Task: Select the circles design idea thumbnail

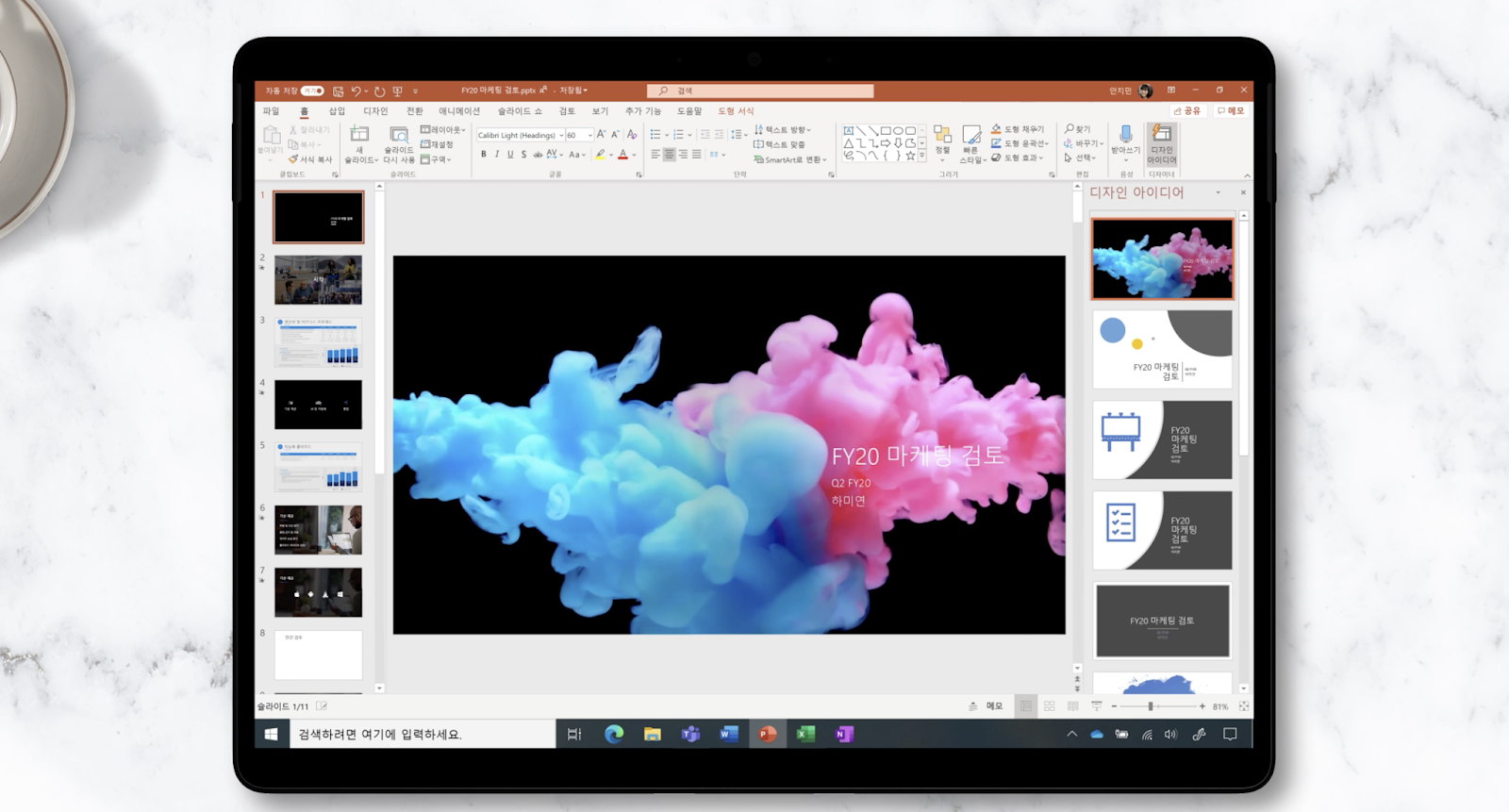Action: pyautogui.click(x=1162, y=349)
